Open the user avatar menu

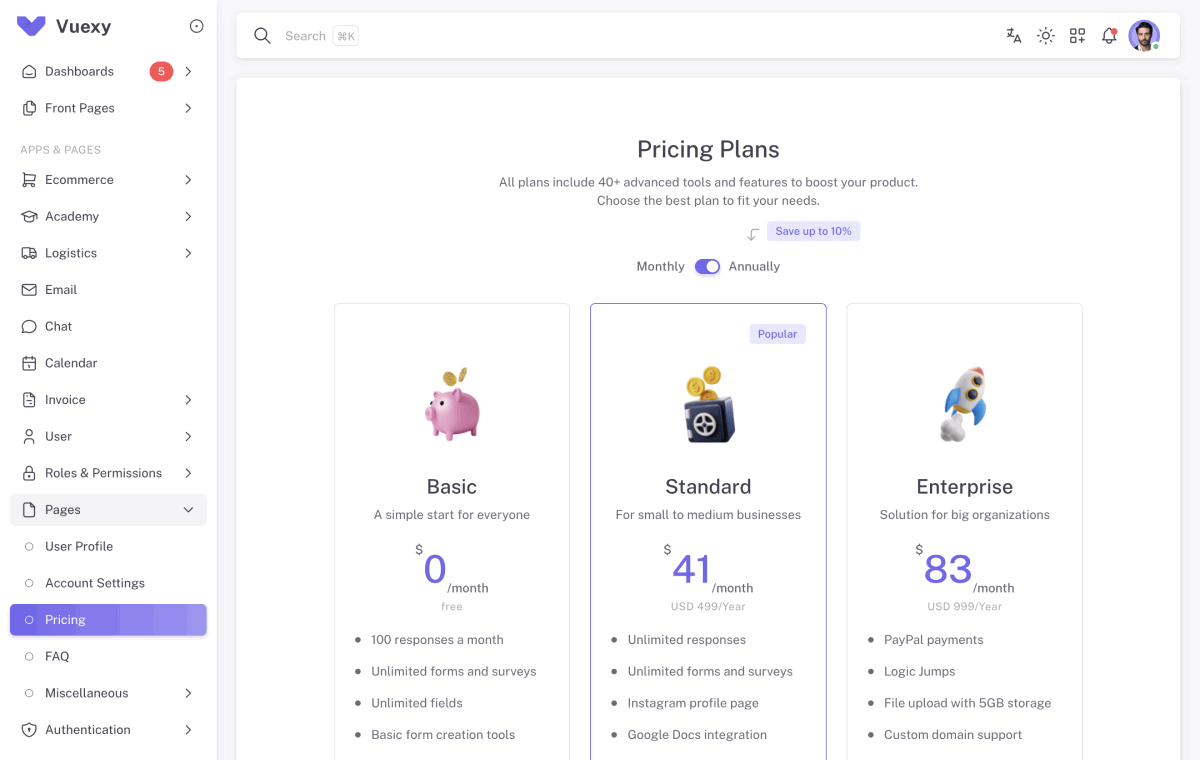tap(1144, 35)
